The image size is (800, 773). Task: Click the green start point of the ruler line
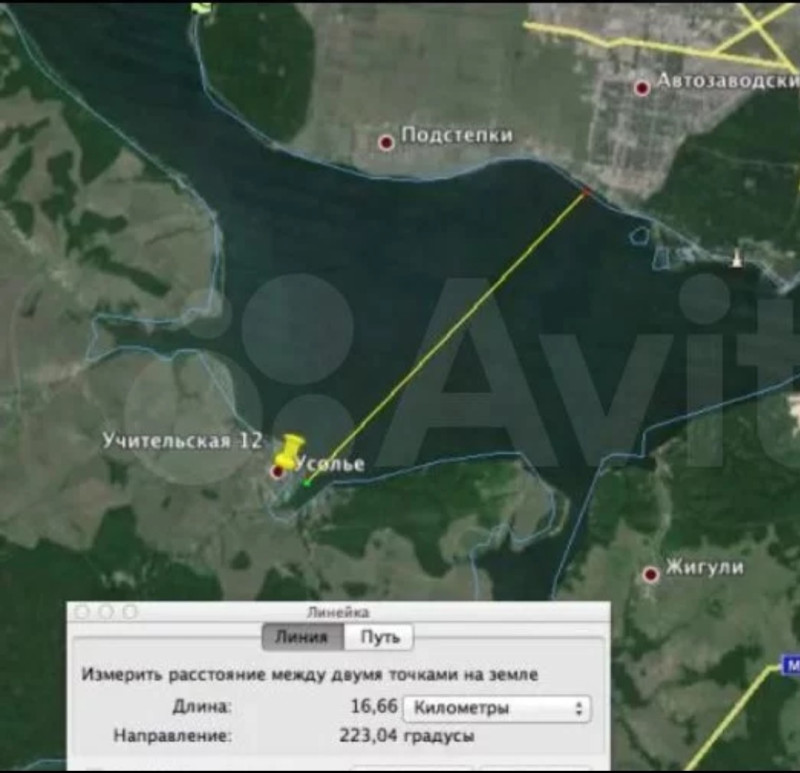pos(307,483)
